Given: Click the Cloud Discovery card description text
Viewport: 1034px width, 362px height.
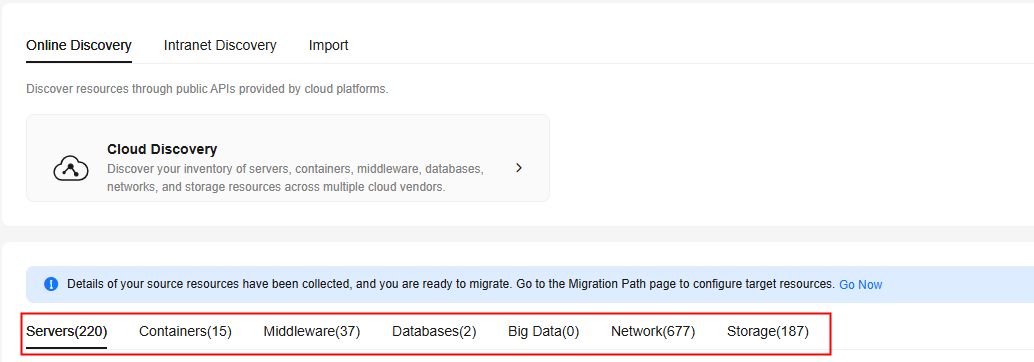Looking at the screenshot, I should click(x=295, y=178).
